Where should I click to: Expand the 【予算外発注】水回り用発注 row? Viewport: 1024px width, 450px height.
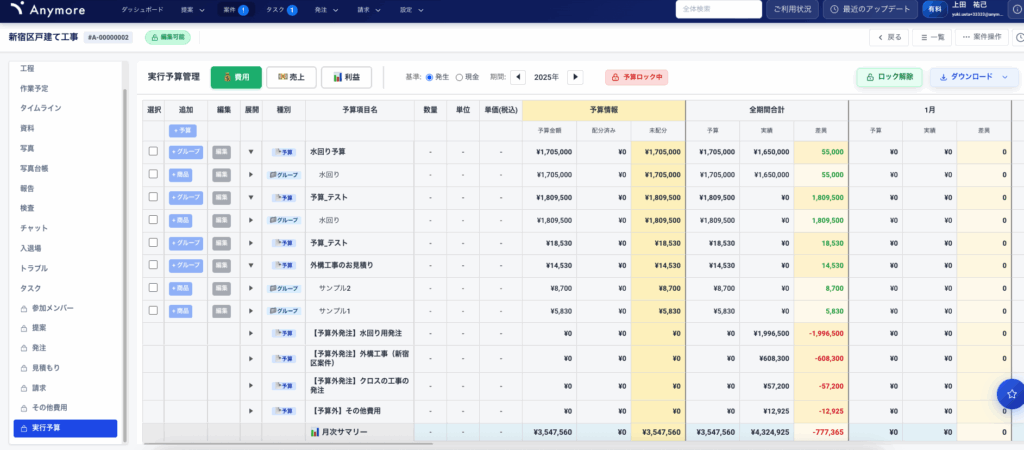tap(251, 334)
